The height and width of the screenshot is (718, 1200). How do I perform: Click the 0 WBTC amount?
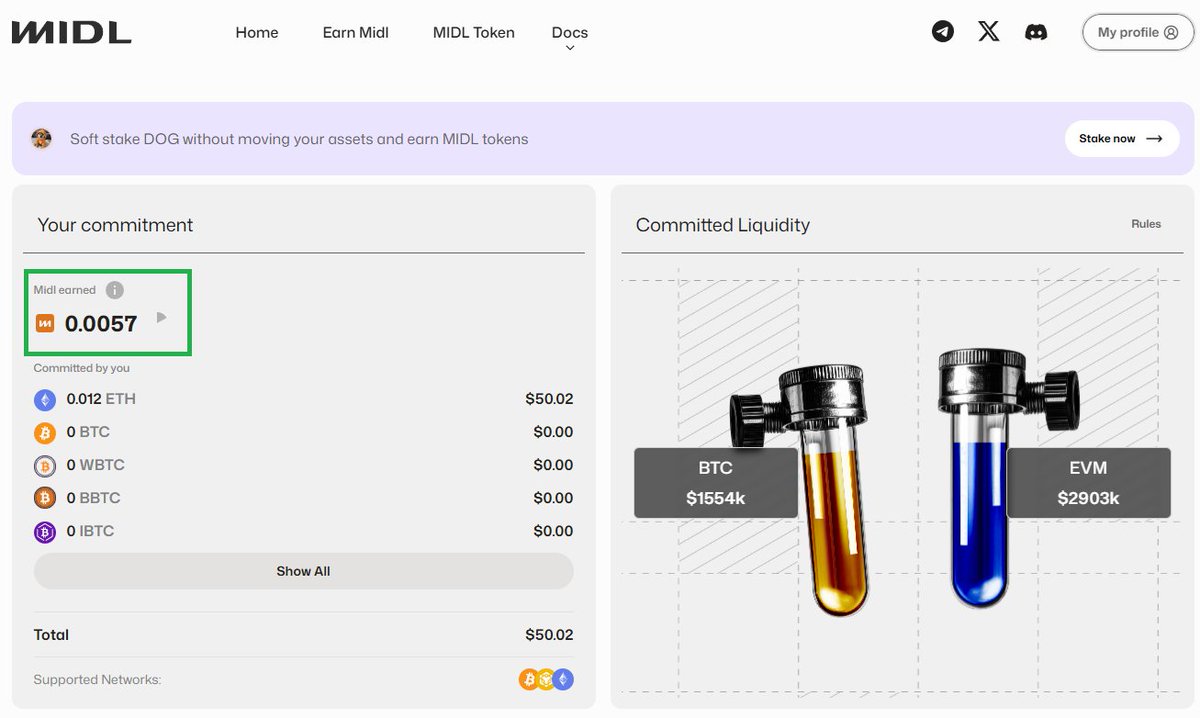(95, 465)
